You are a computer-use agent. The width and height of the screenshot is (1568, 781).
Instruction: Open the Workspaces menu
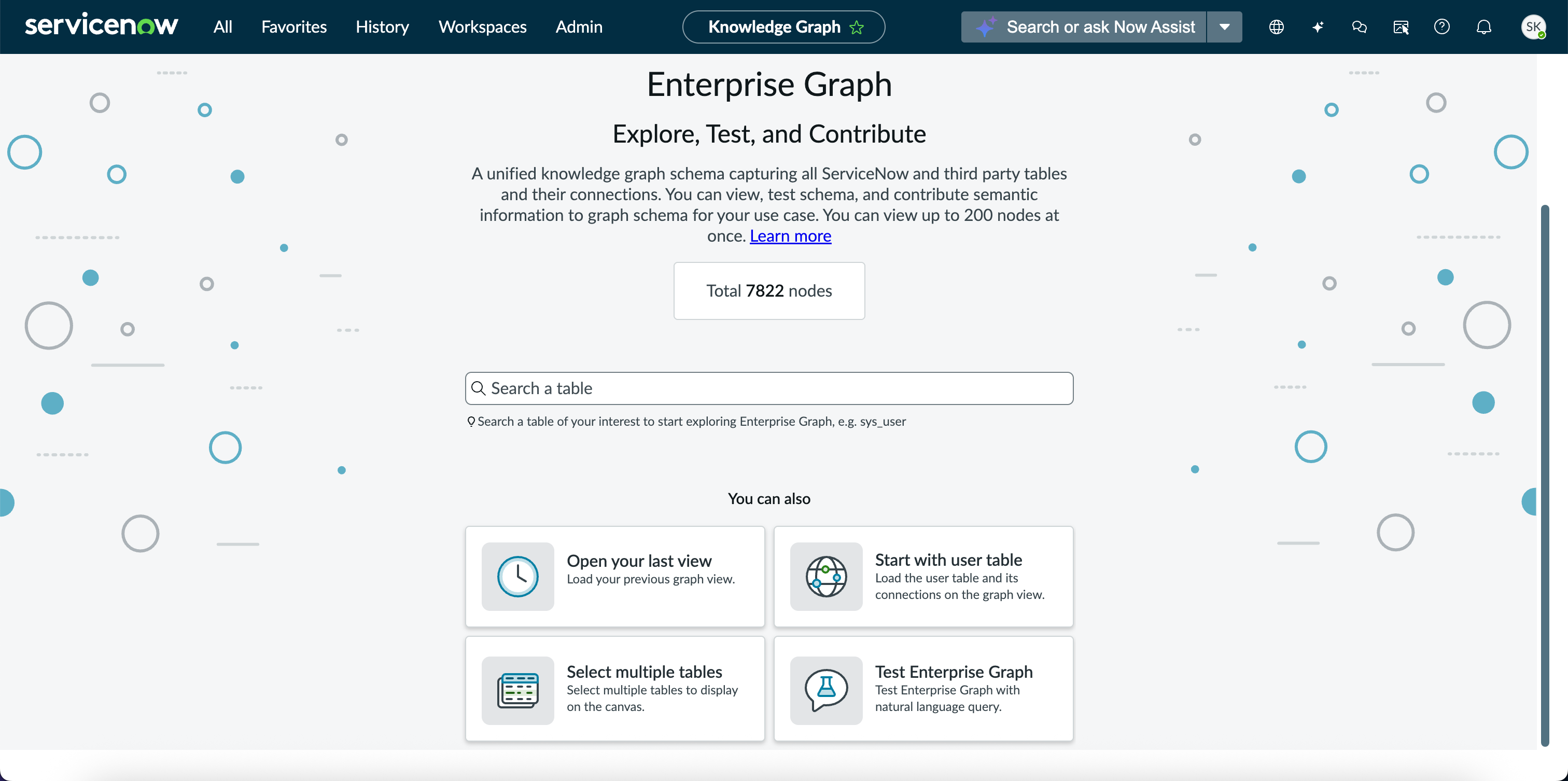coord(482,27)
